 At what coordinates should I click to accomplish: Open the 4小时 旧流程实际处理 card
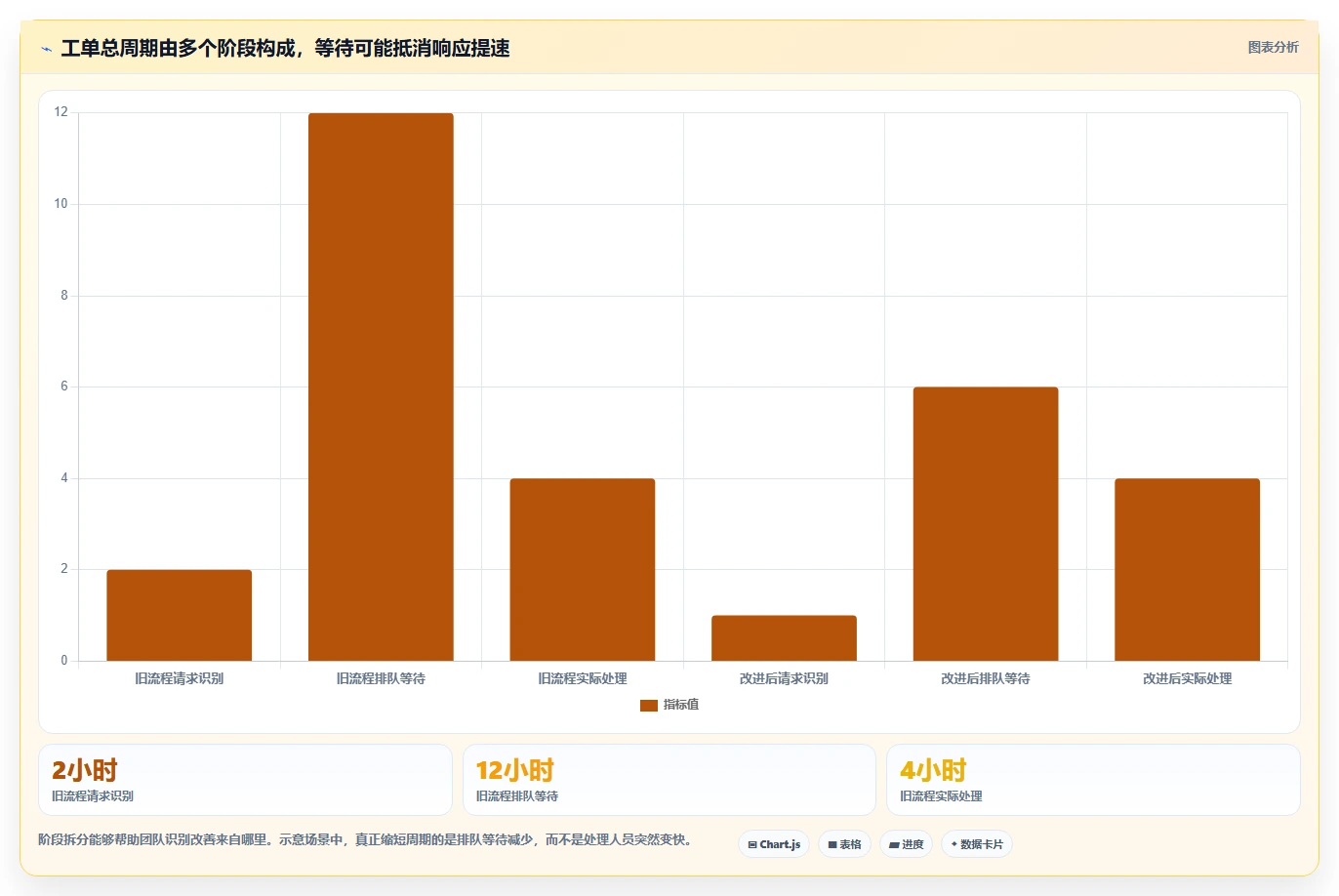pyautogui.click(x=1093, y=780)
